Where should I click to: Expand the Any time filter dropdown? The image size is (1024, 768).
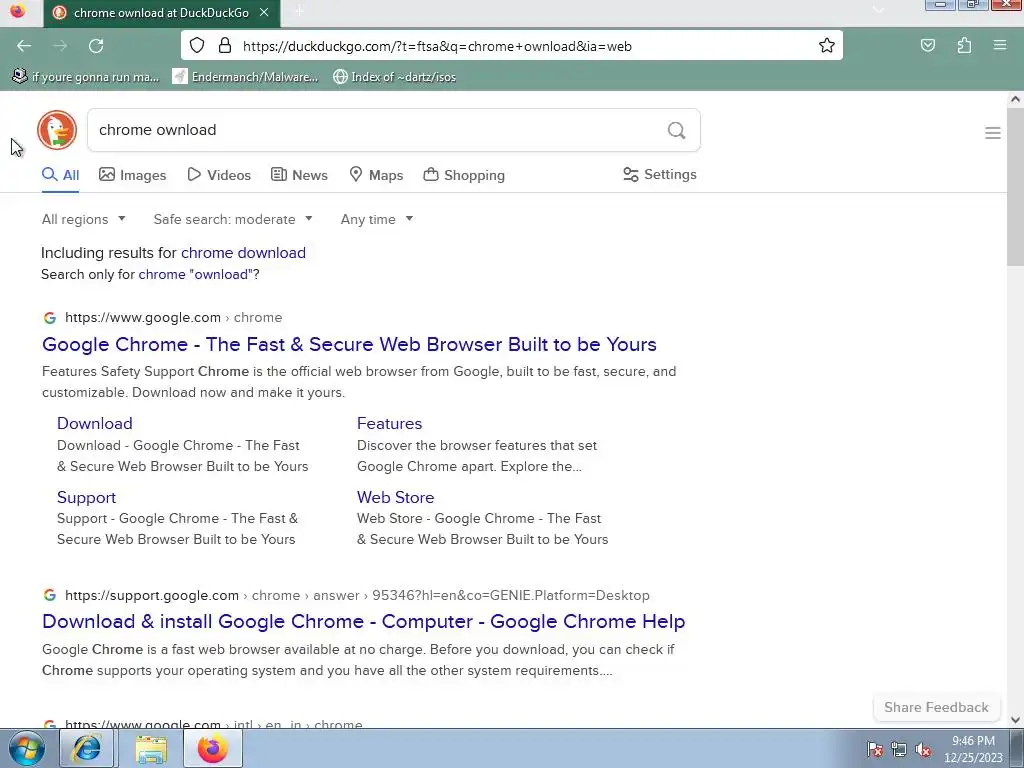click(377, 219)
